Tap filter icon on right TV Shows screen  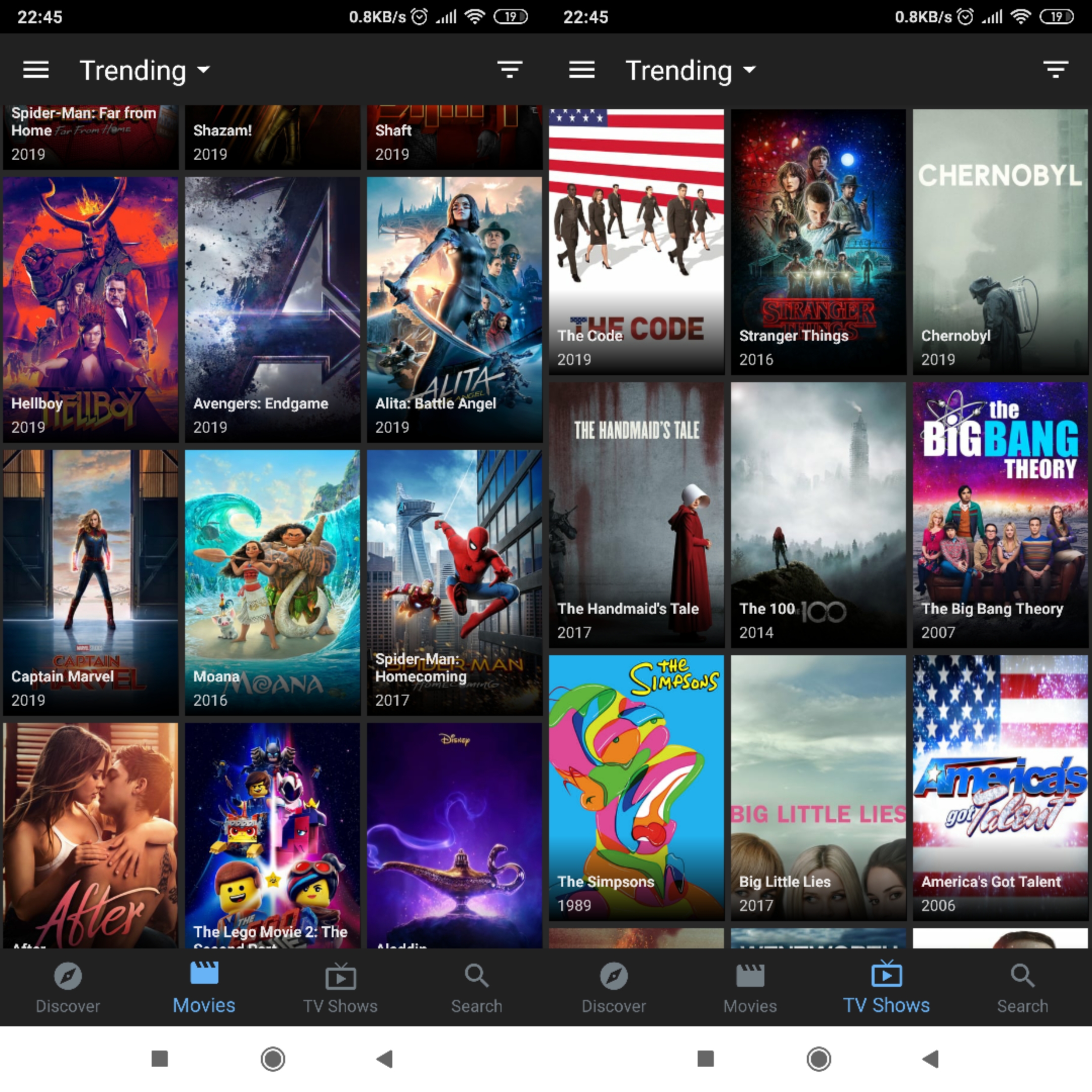coord(1055,70)
